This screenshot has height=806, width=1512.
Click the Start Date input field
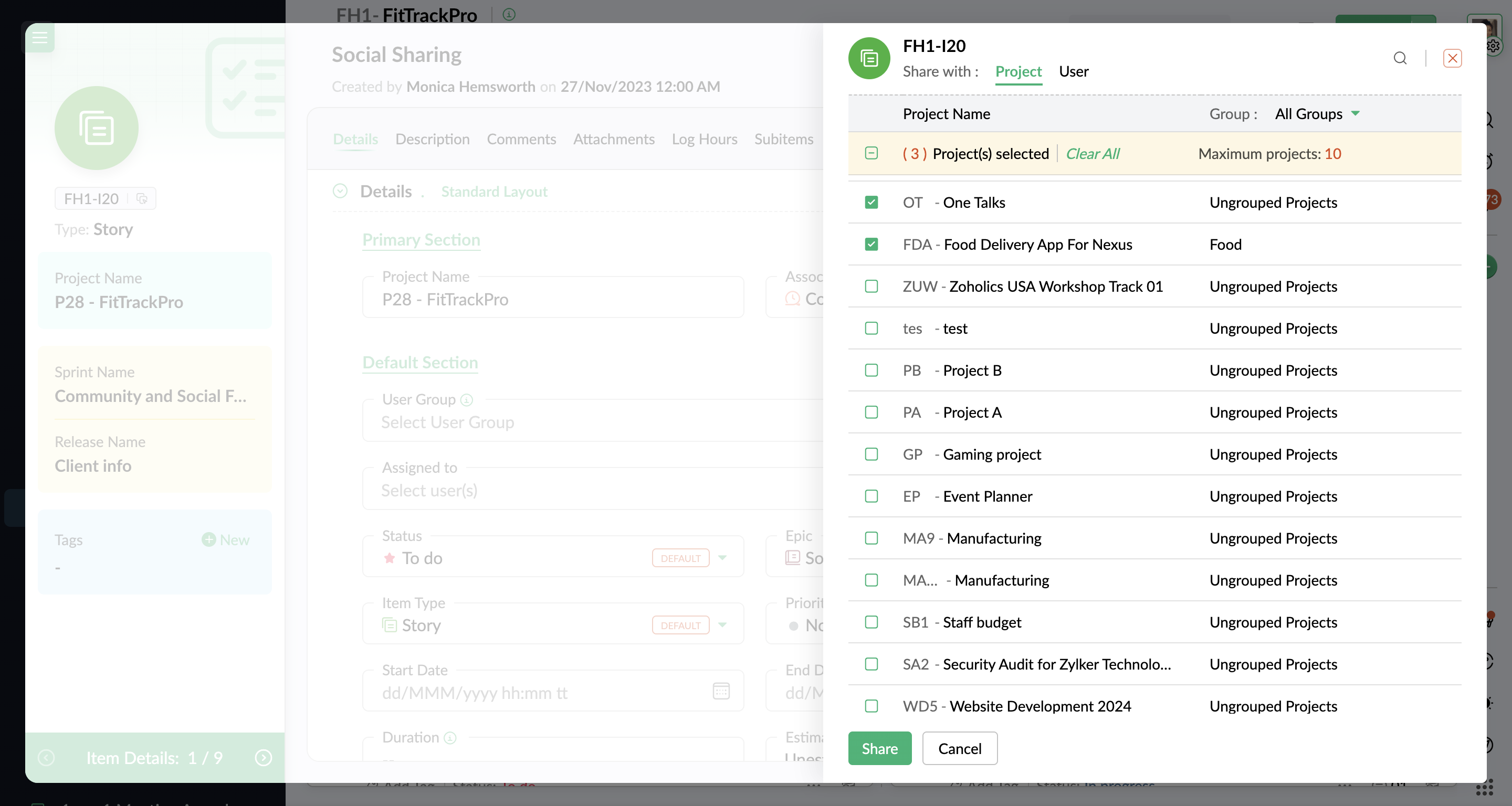(x=553, y=691)
